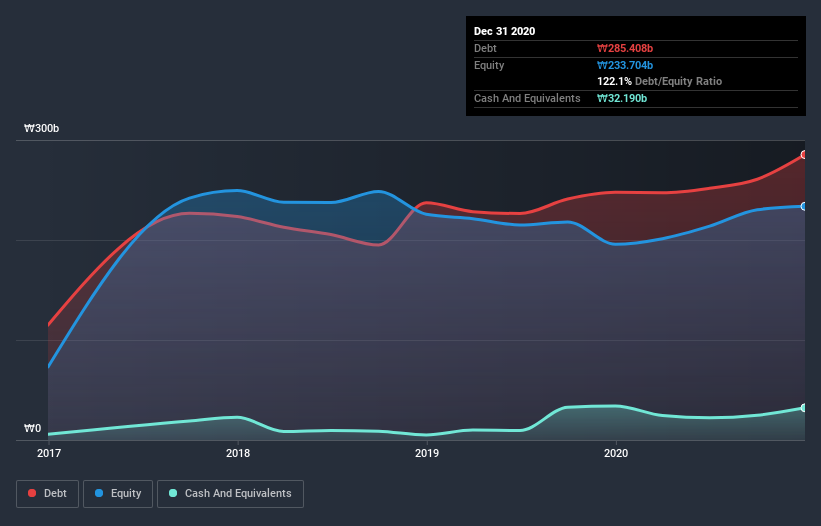Click the 2020 x-axis label
This screenshot has width=821, height=526.
click(x=616, y=453)
